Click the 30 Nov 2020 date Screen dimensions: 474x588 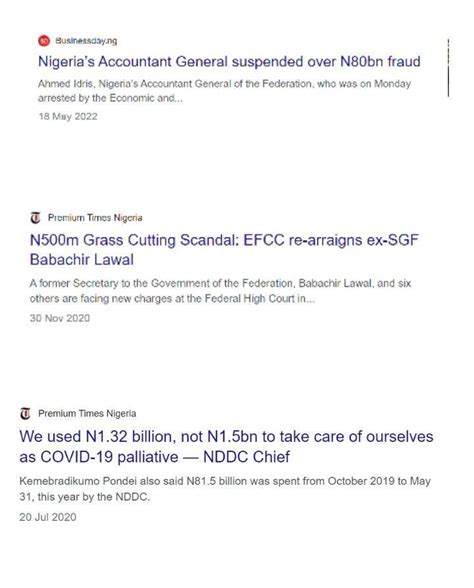pos(60,318)
